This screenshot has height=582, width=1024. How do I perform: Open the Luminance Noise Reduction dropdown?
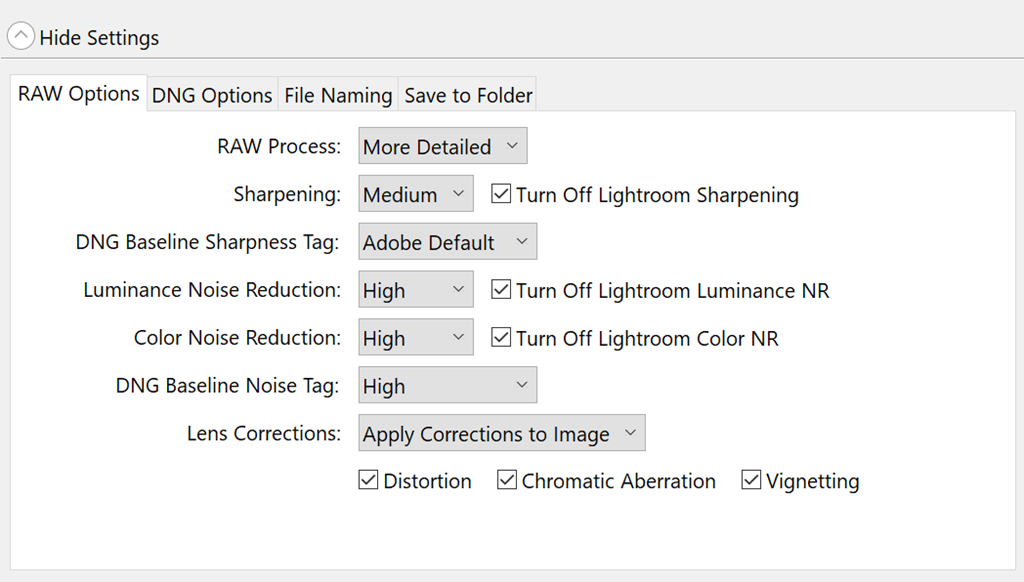tap(416, 290)
